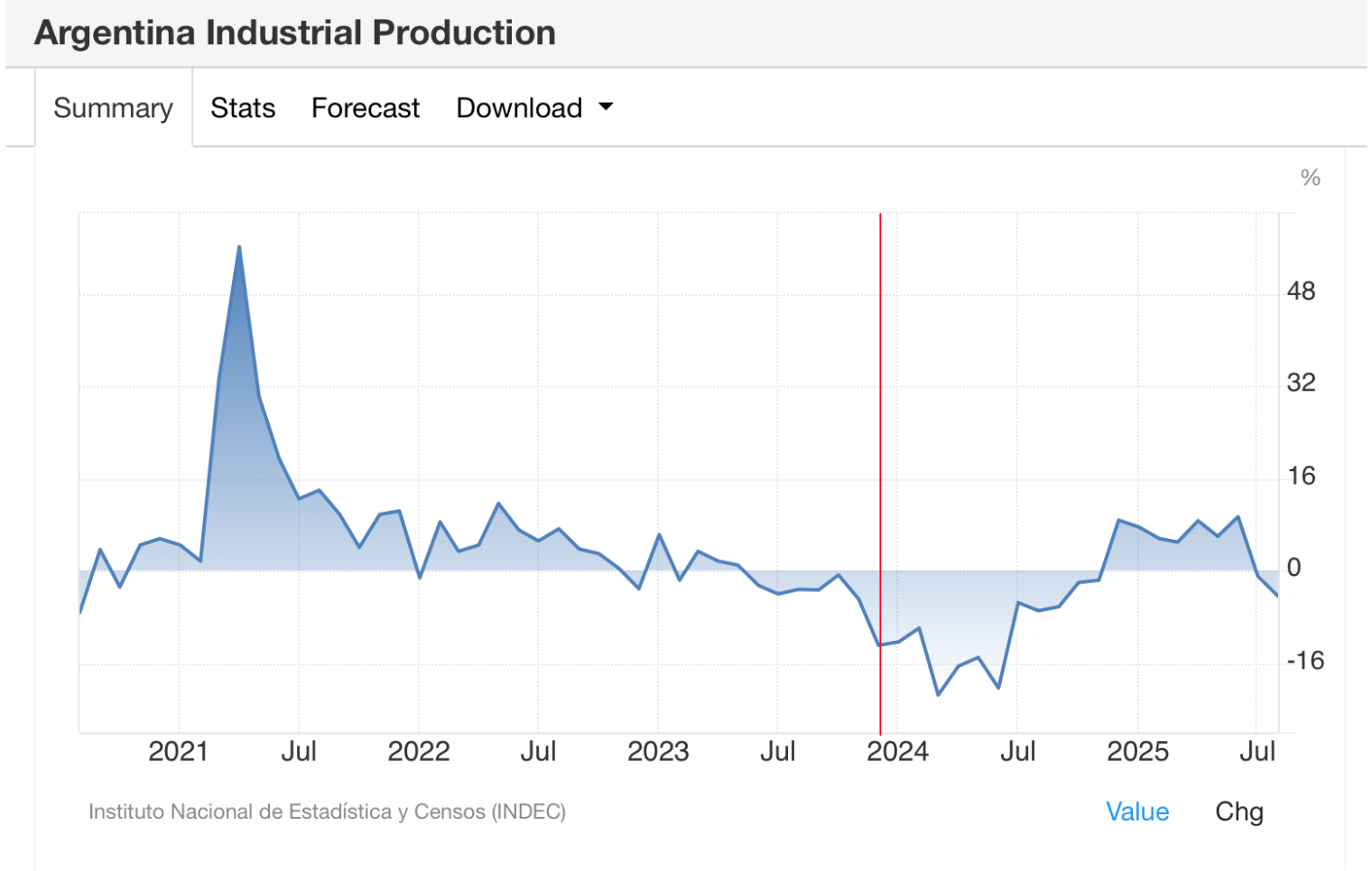Screen dimensions: 1372x871
Task: Switch chart to Chg view
Action: pyautogui.click(x=1238, y=811)
